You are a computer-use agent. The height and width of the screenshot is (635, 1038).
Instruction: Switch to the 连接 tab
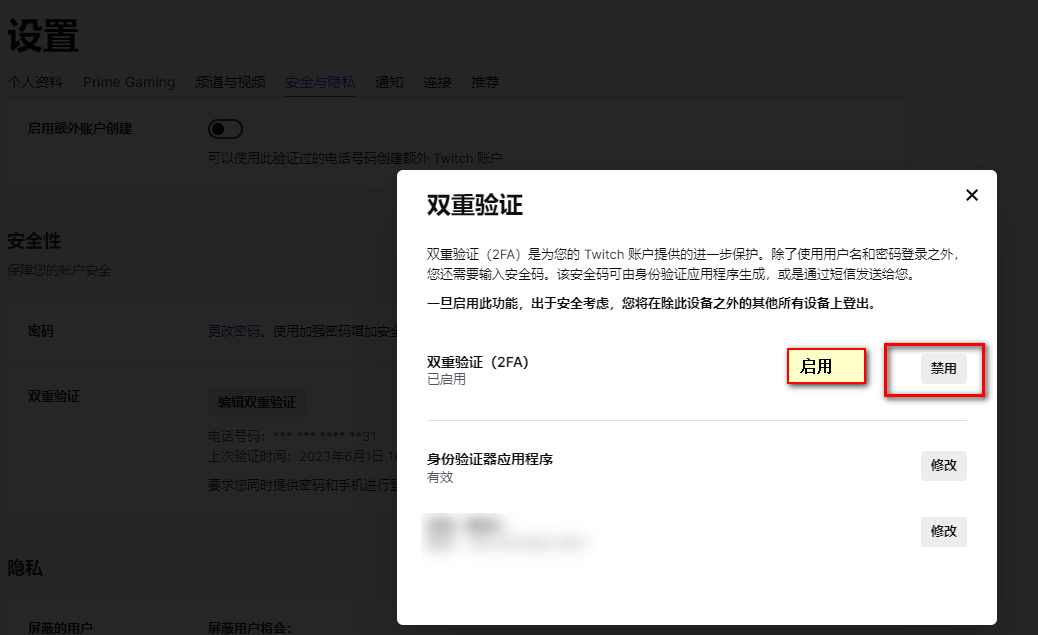[x=437, y=82]
